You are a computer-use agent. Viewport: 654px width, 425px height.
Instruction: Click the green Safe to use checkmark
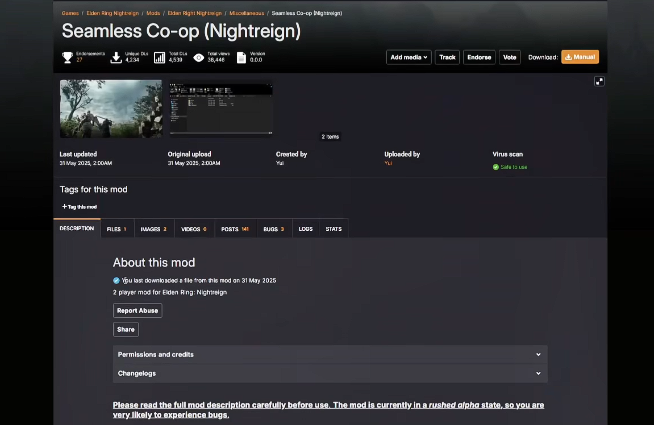496,167
